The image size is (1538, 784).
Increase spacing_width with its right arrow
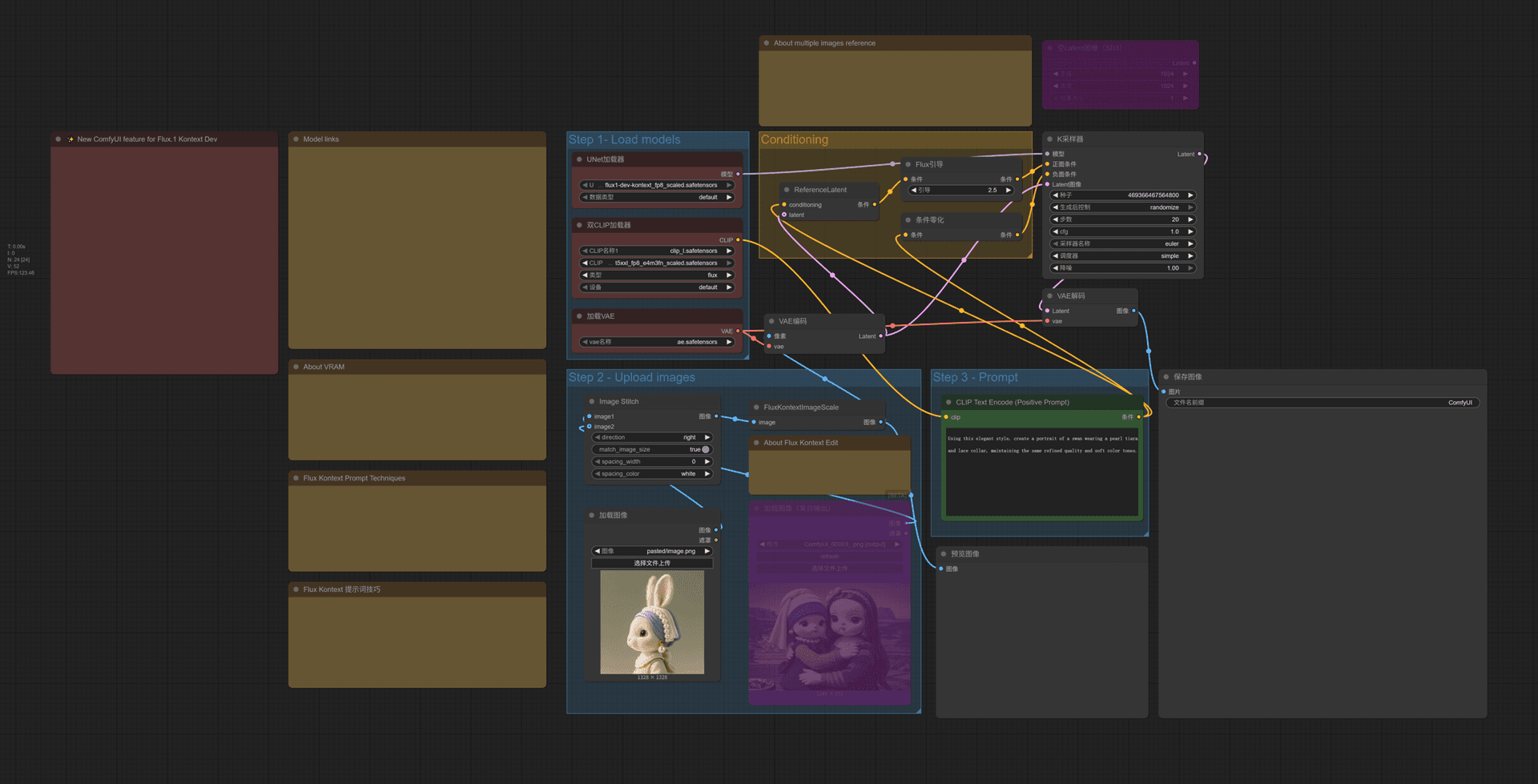pyautogui.click(x=707, y=461)
